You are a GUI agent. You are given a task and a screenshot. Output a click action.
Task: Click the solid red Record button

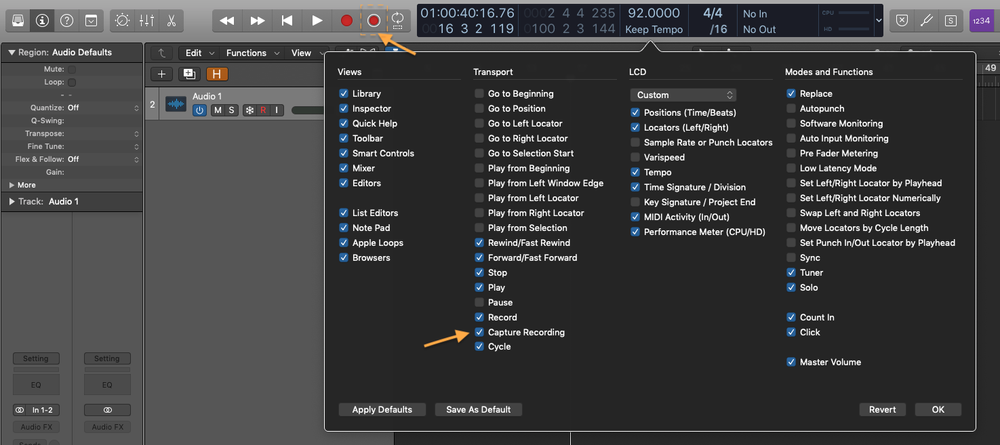pos(346,20)
